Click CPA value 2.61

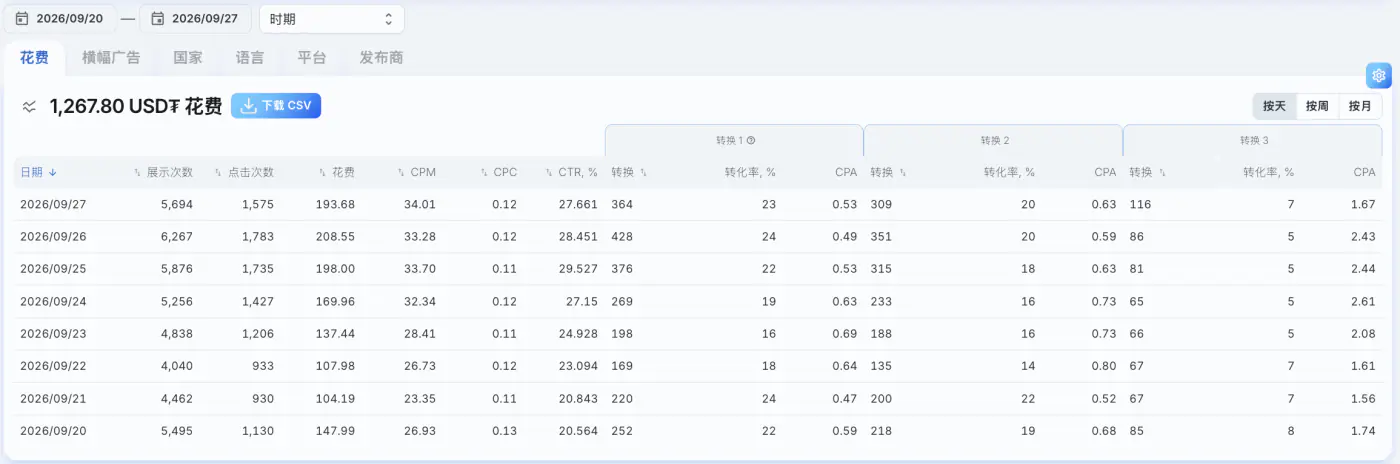point(1363,301)
